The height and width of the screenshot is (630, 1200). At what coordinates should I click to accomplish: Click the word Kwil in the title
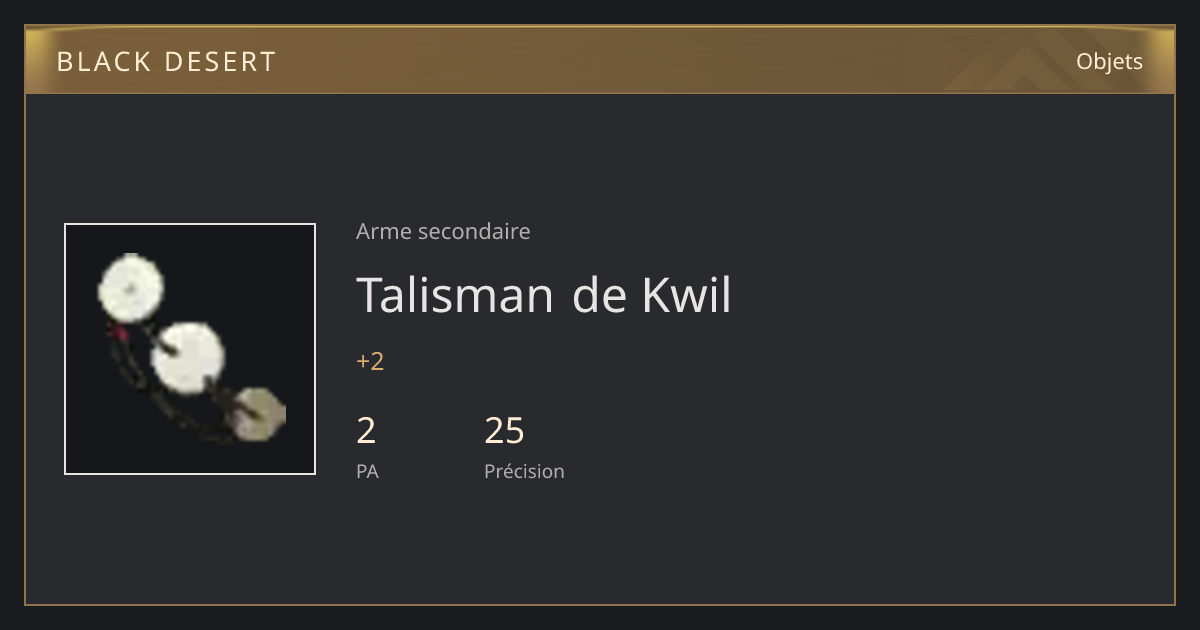[686, 295]
